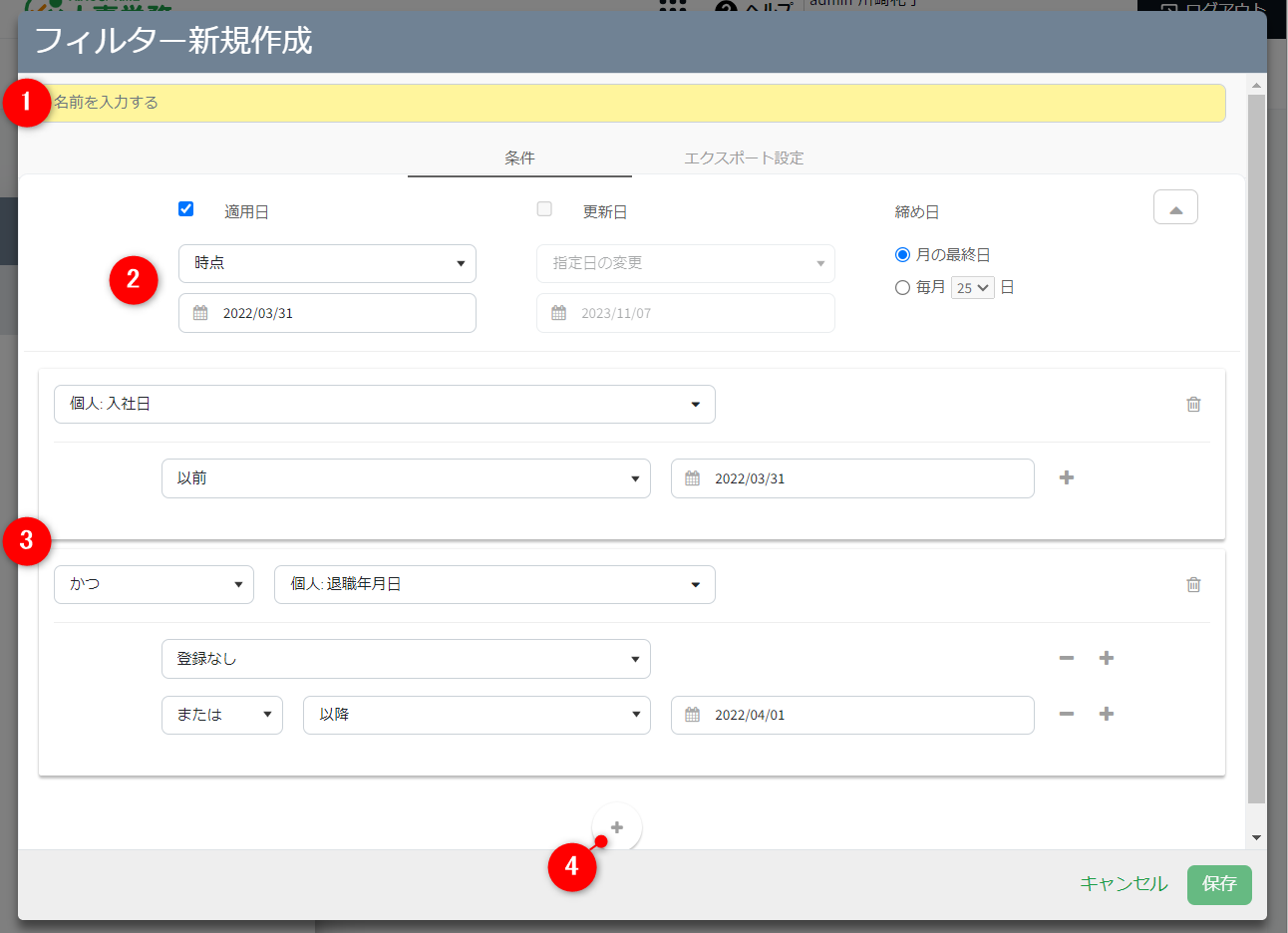The image size is (1288, 933).
Task: Add new condition group with round plus button
Action: (x=617, y=827)
